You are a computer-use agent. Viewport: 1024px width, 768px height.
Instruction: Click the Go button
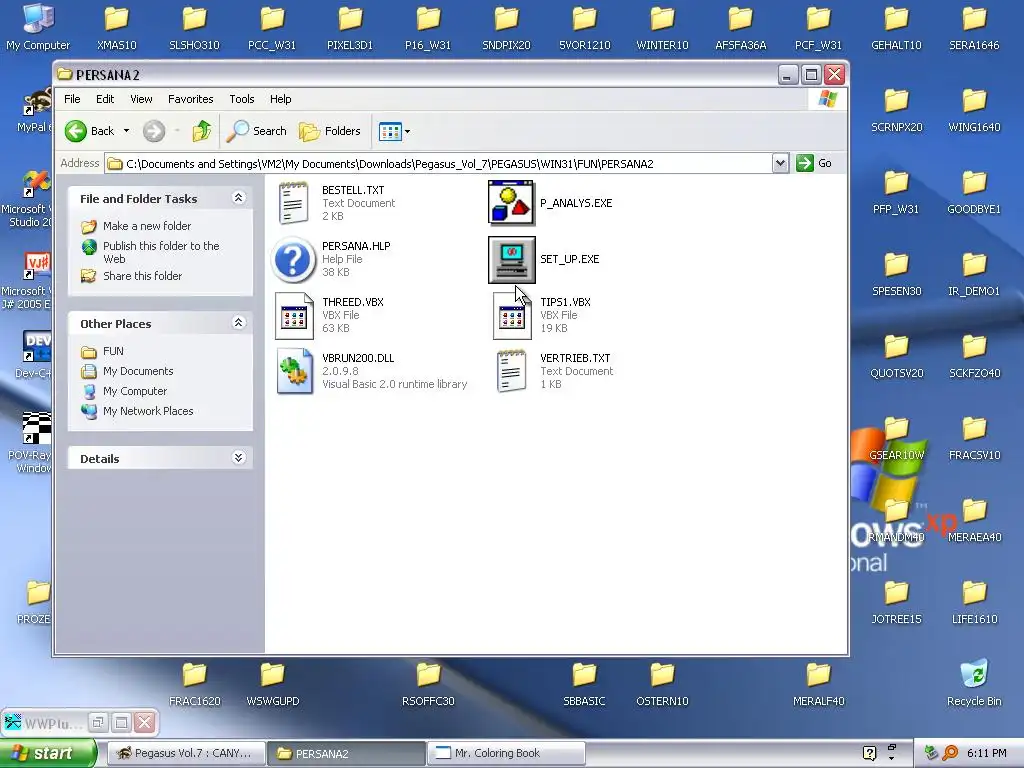[814, 163]
